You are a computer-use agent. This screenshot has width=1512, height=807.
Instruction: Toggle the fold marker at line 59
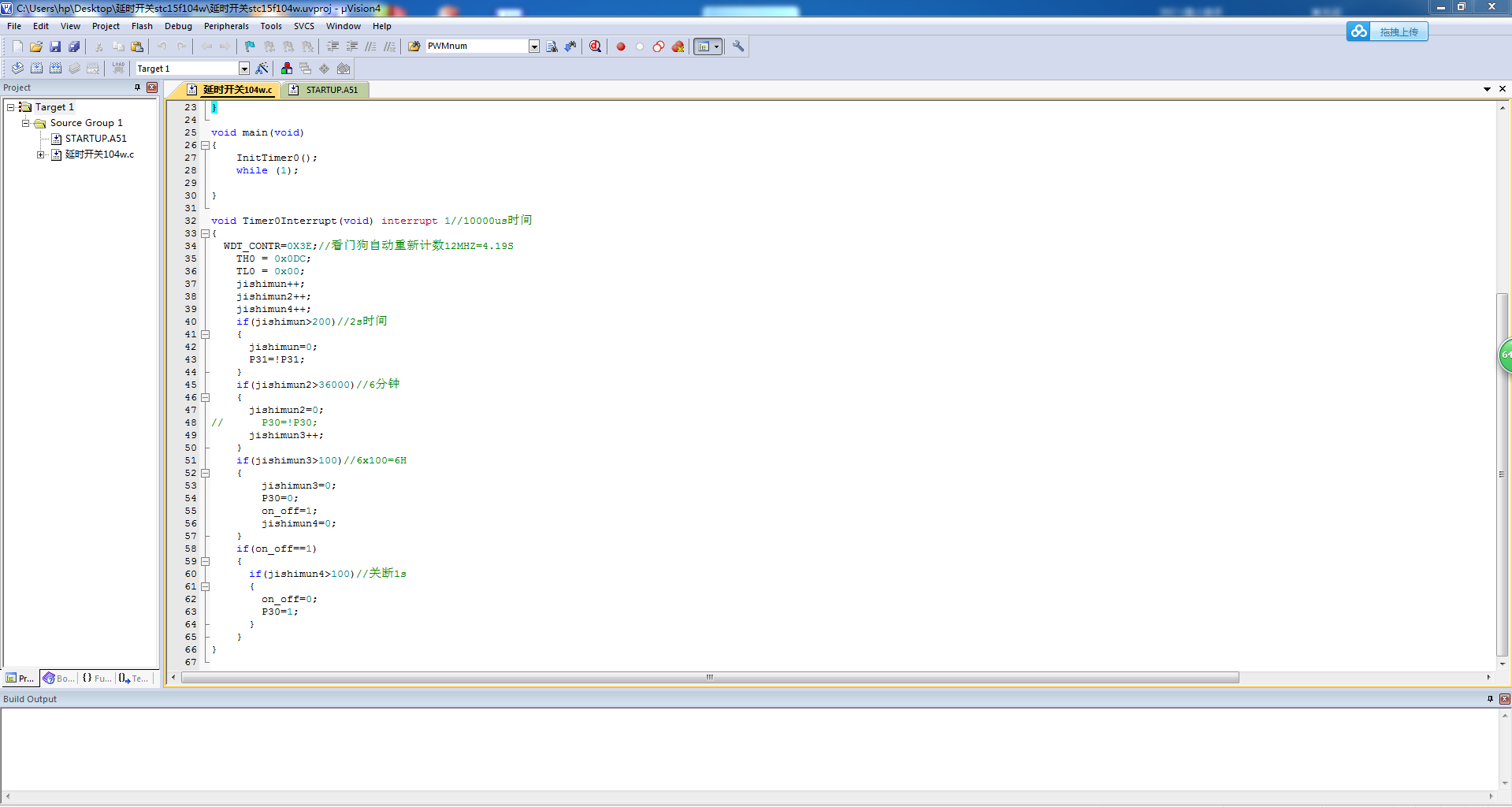click(x=206, y=561)
